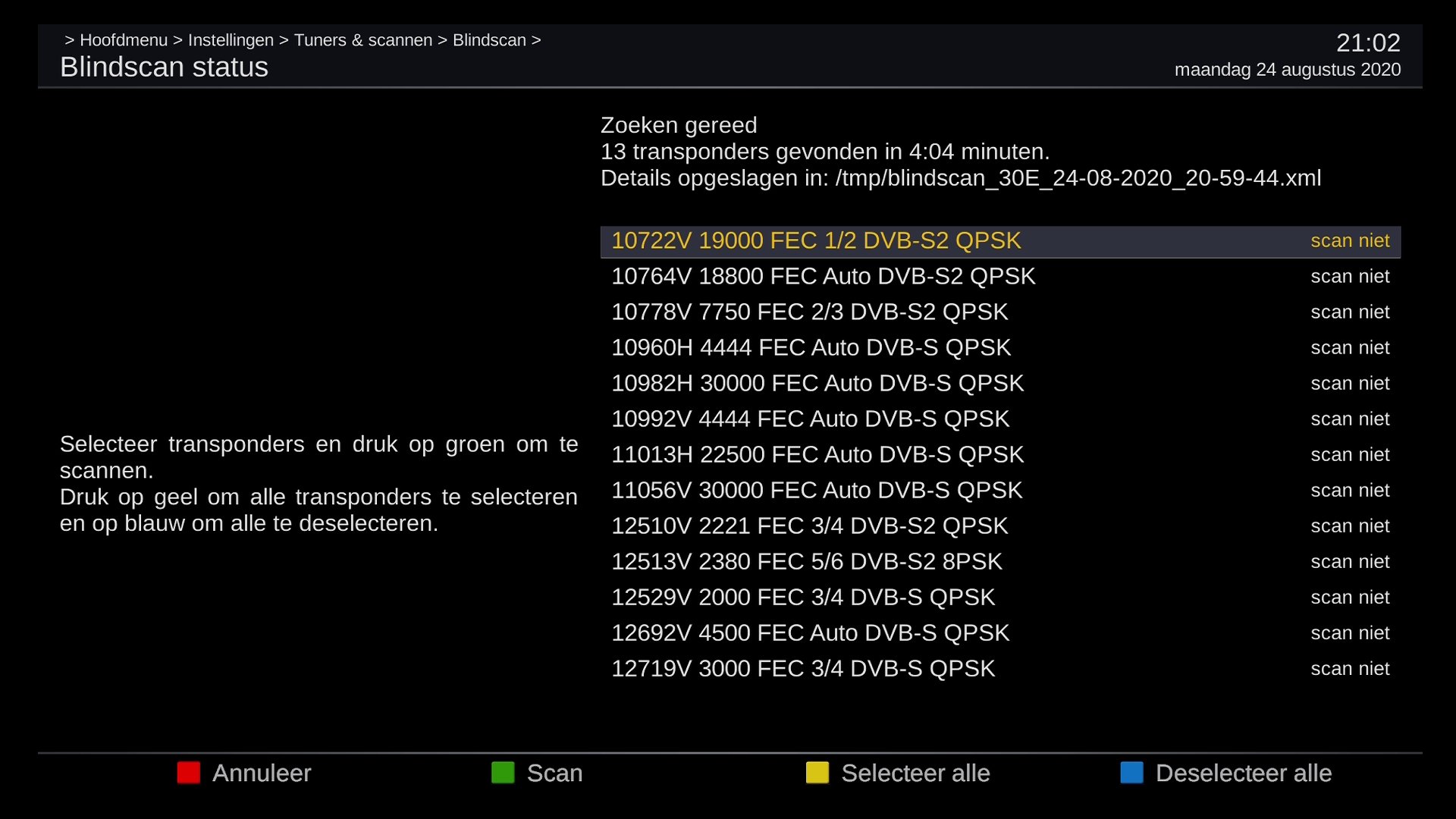Choose transponder 11056V 30000 DVB-S
The height and width of the screenshot is (819, 1456).
coord(816,491)
